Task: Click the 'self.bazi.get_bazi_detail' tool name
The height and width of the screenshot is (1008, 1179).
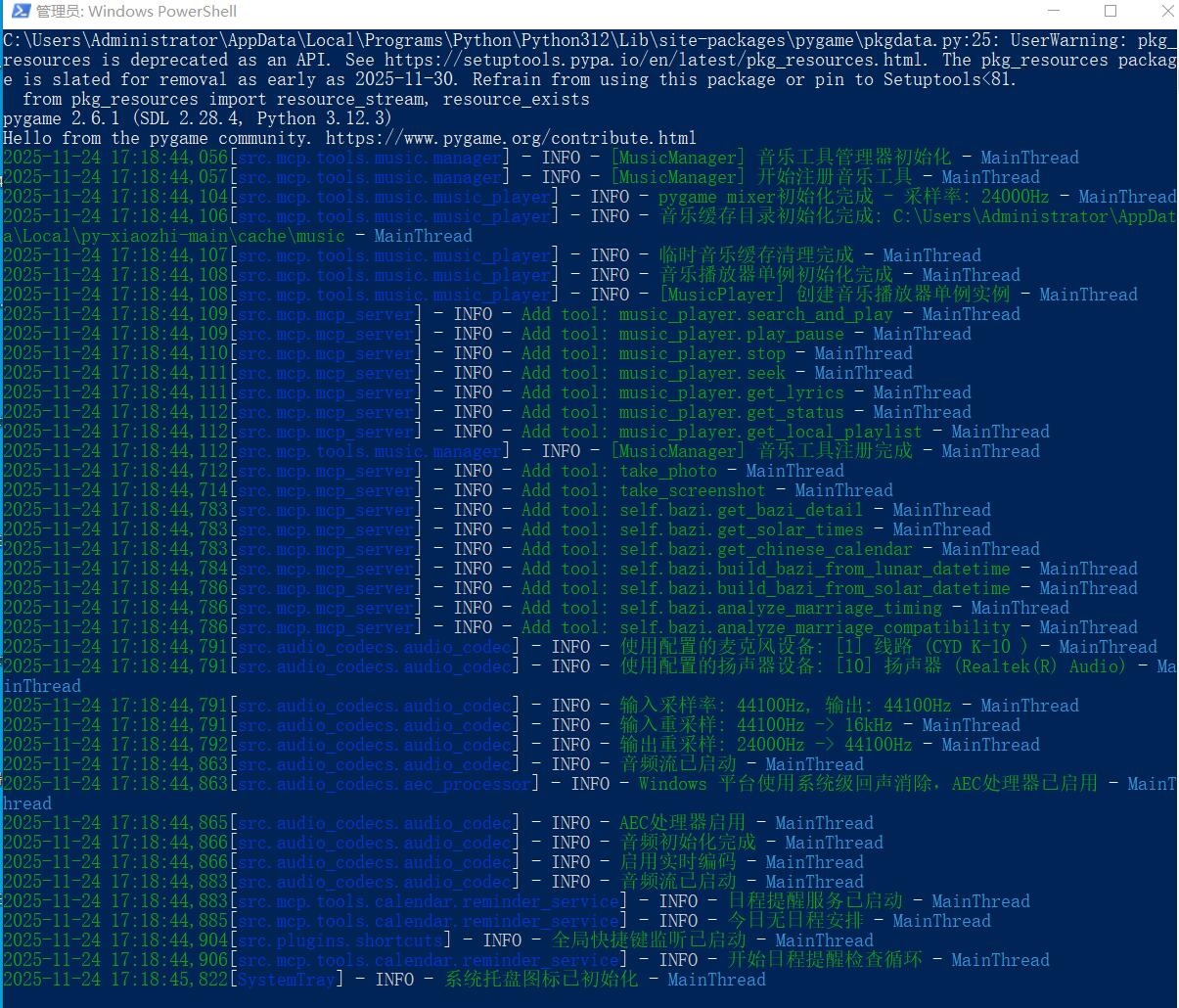Action: 741,510
